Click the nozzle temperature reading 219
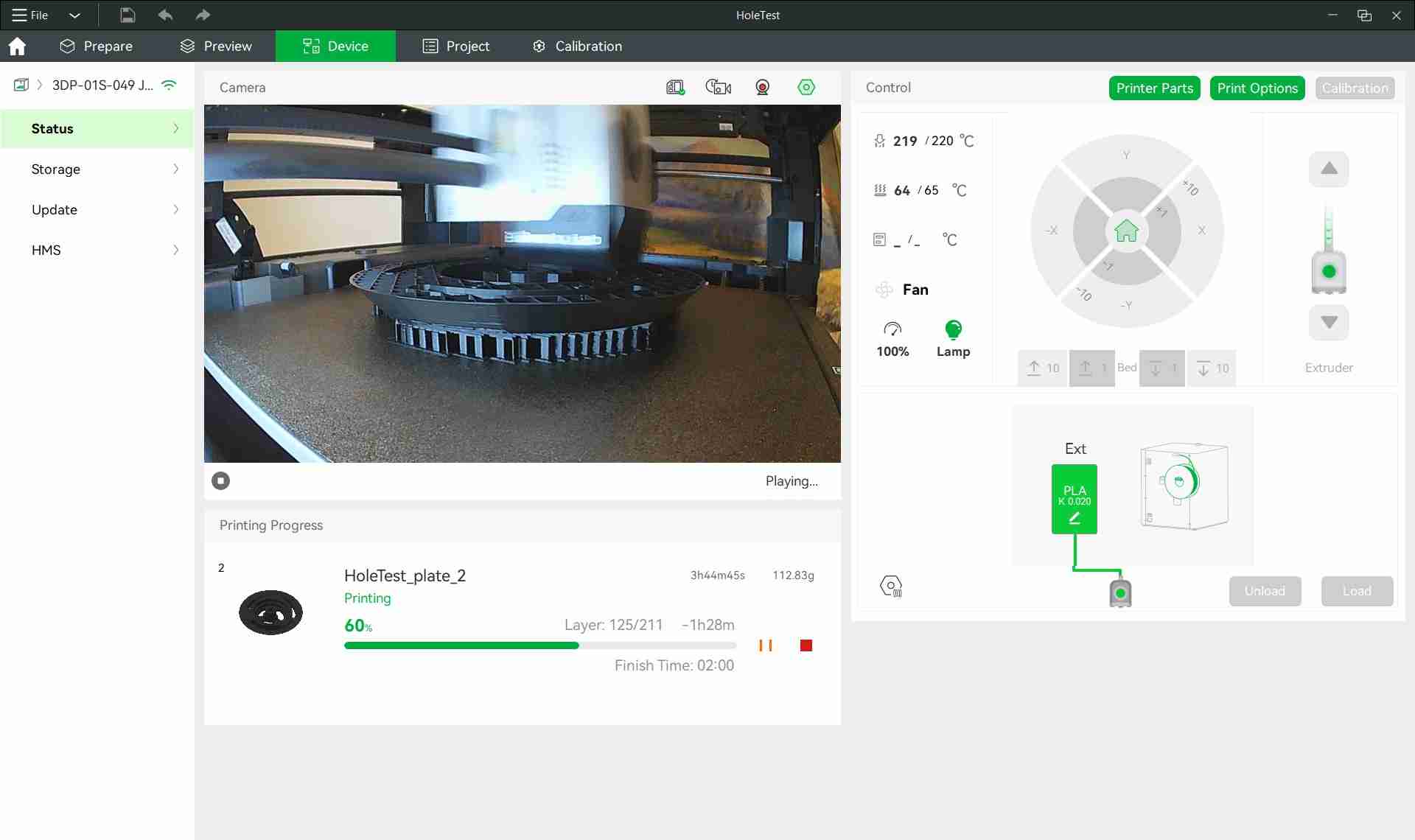The image size is (1415, 840). (905, 141)
